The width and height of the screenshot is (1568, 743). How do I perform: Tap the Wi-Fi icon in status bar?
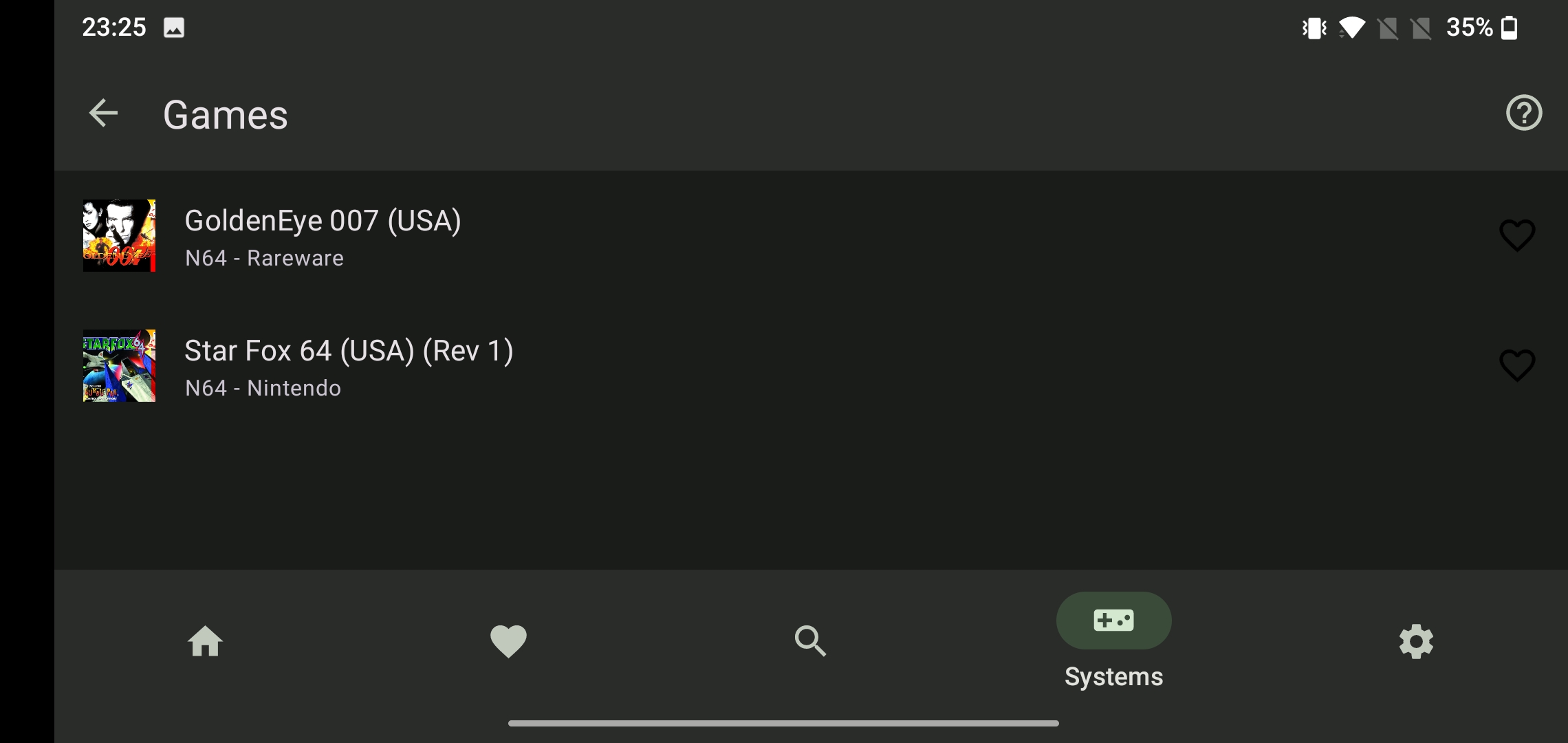tap(1352, 28)
